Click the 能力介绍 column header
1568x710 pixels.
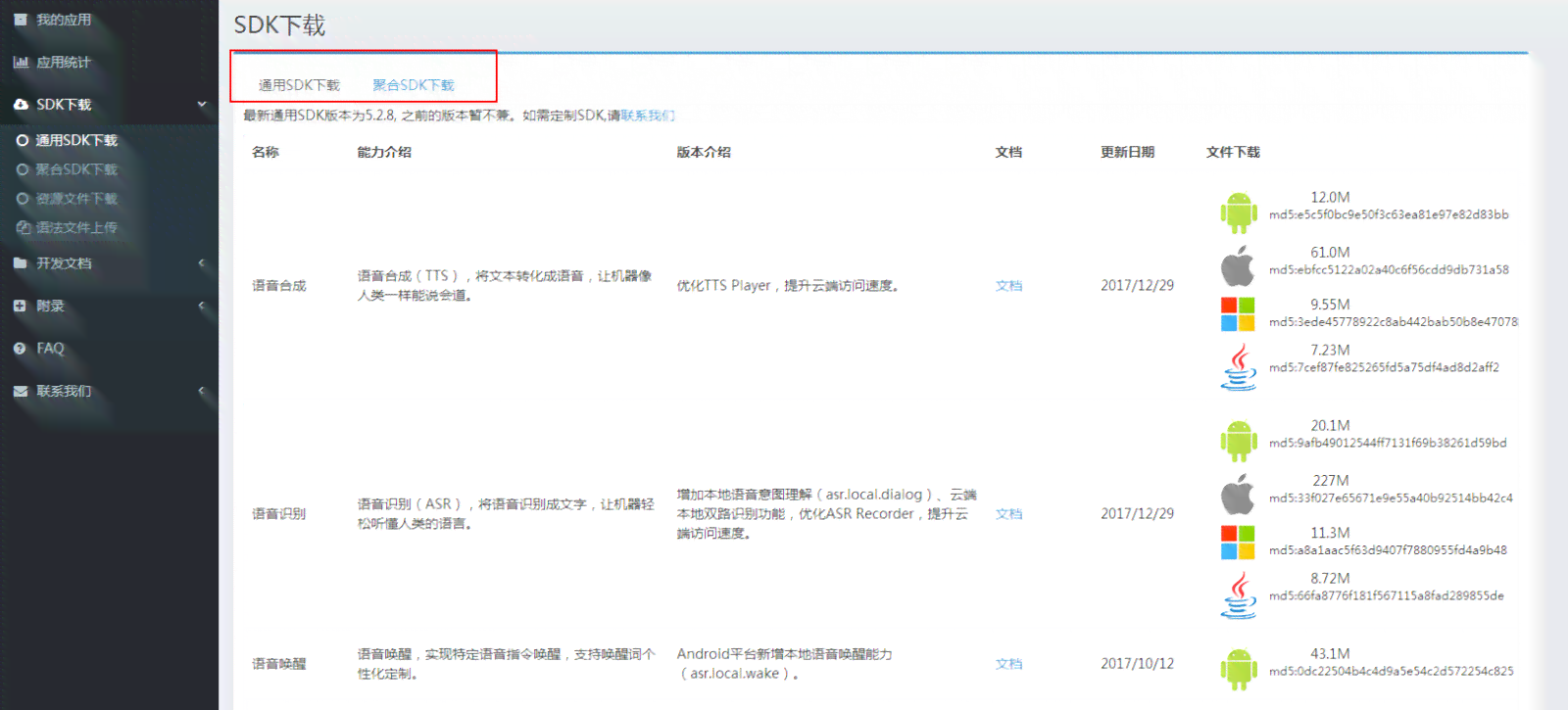pos(384,153)
